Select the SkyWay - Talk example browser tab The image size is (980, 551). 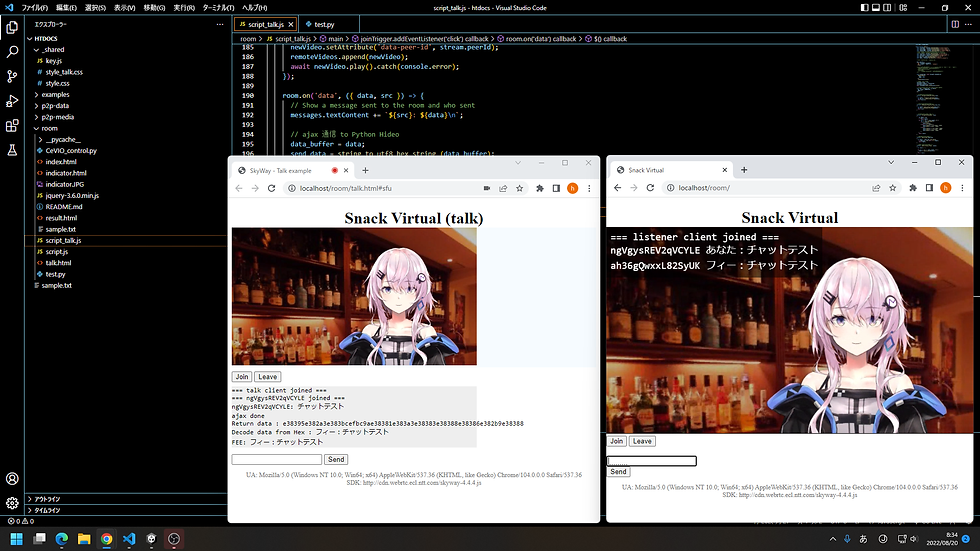pos(281,171)
